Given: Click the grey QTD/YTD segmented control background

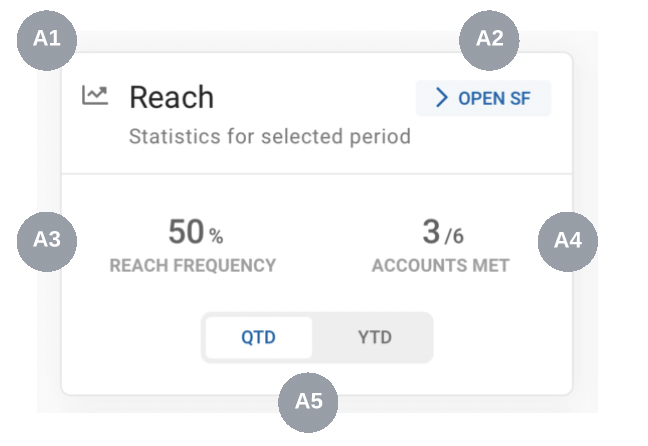Looking at the screenshot, I should pyautogui.click(x=426, y=337).
